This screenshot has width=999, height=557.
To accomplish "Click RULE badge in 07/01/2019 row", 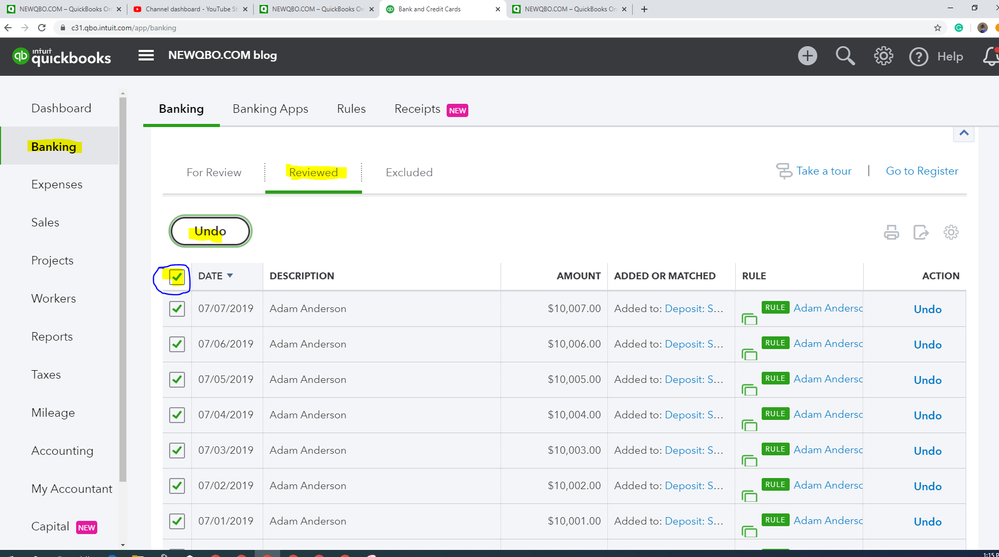I will (x=775, y=520).
